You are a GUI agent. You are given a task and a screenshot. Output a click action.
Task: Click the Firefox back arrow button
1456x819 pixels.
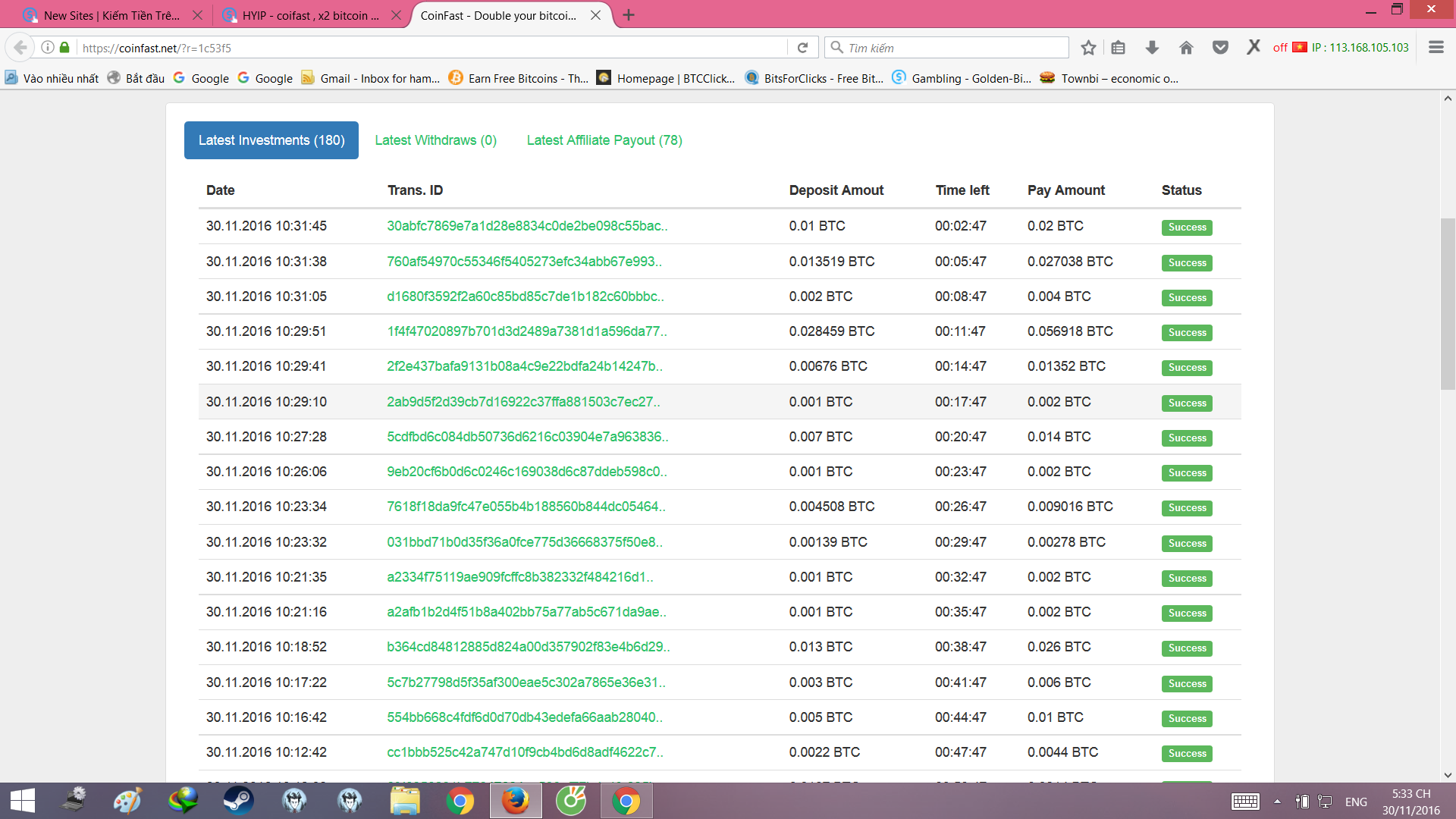point(20,48)
